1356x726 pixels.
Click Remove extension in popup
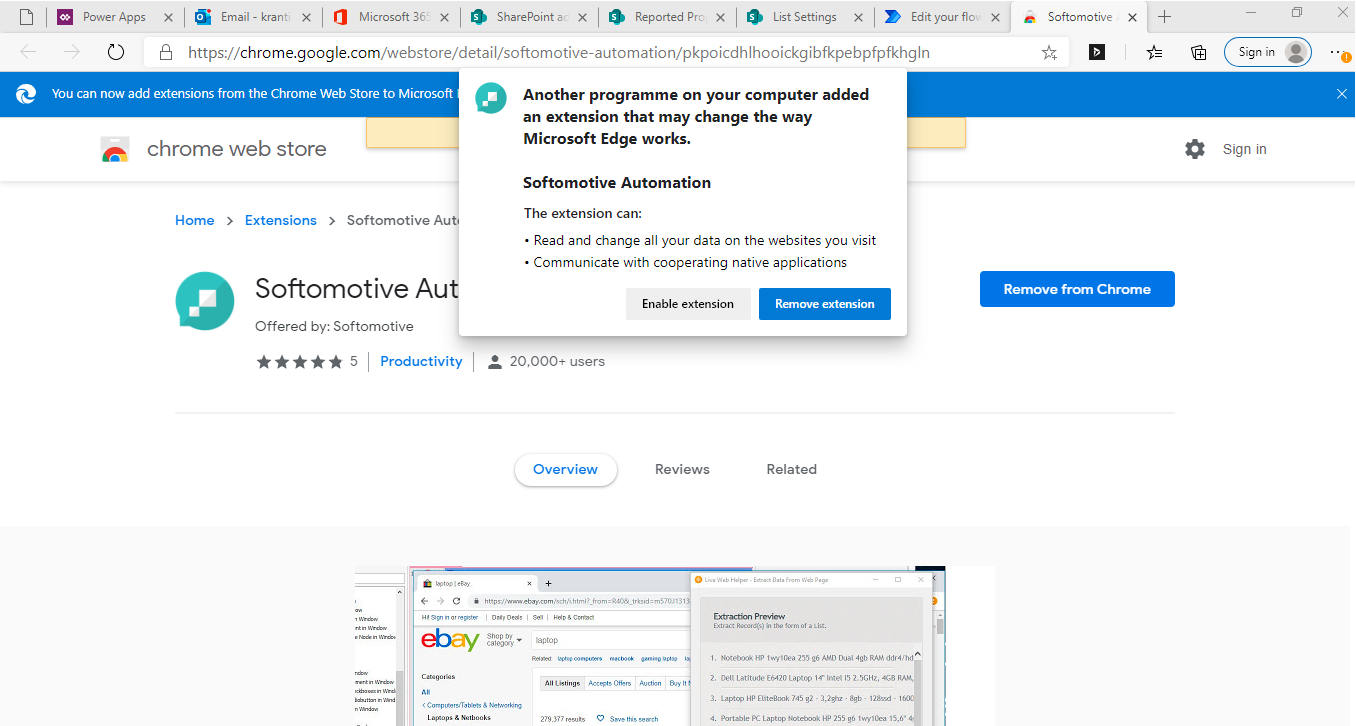(825, 304)
